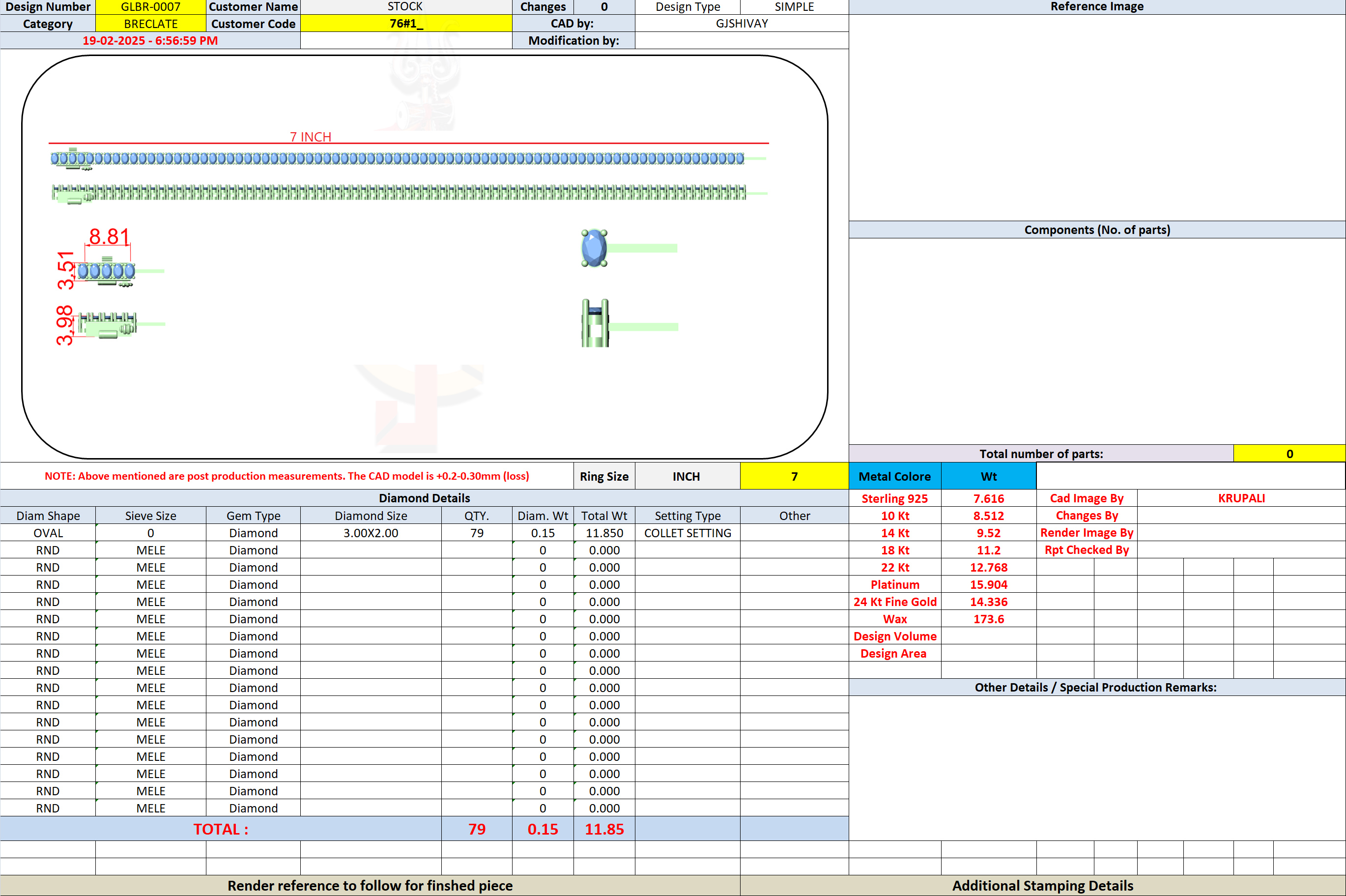Viewport: 1346px width, 896px height.
Task: Select the Rpt Checked By label
Action: click(x=1087, y=549)
